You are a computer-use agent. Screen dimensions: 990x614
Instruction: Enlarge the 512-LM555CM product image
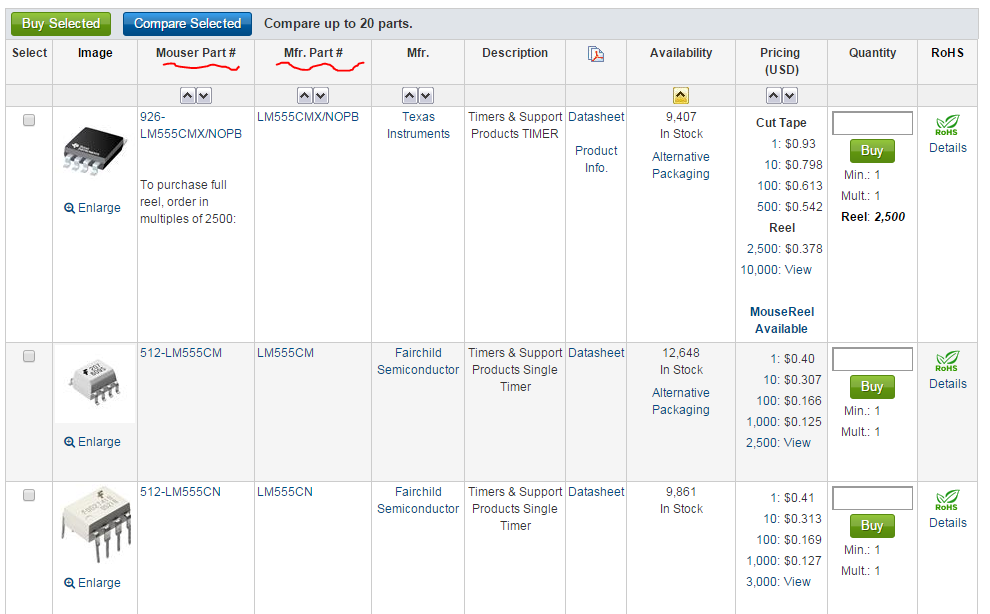click(x=93, y=442)
